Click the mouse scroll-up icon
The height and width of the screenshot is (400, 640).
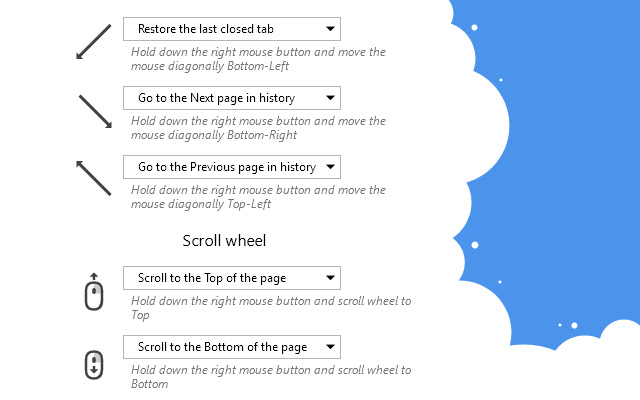coord(94,292)
